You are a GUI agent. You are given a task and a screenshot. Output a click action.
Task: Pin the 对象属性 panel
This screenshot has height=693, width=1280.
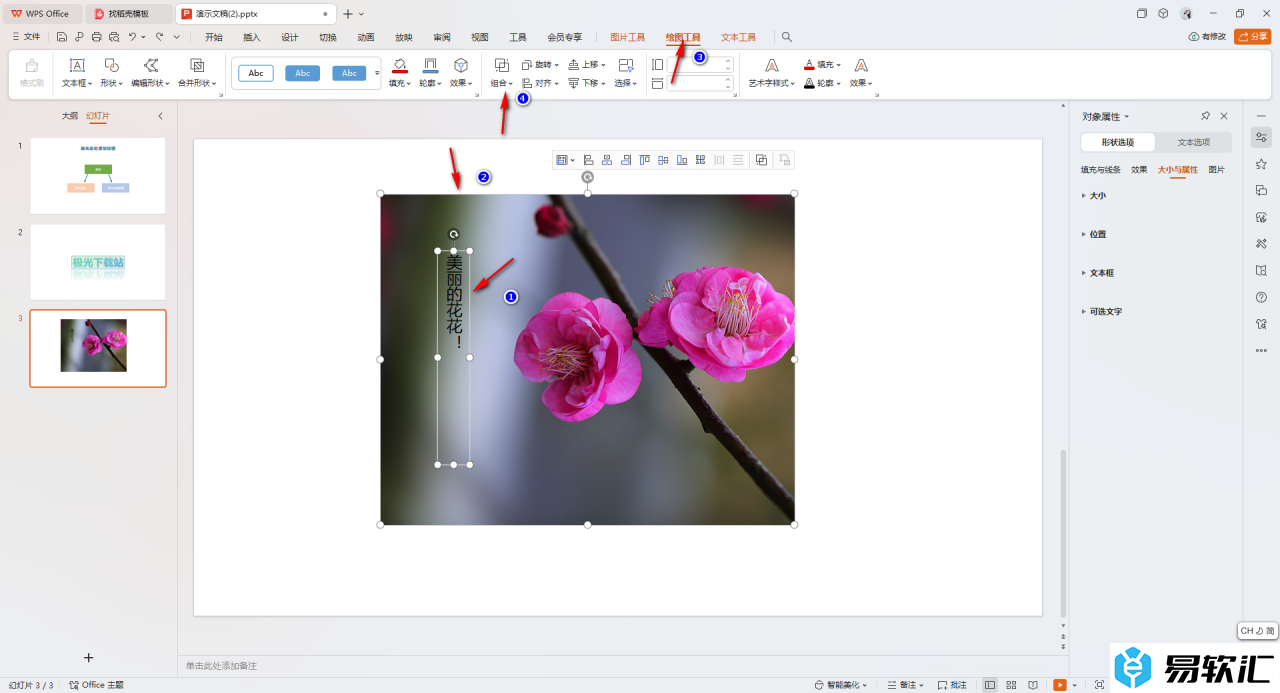1206,116
